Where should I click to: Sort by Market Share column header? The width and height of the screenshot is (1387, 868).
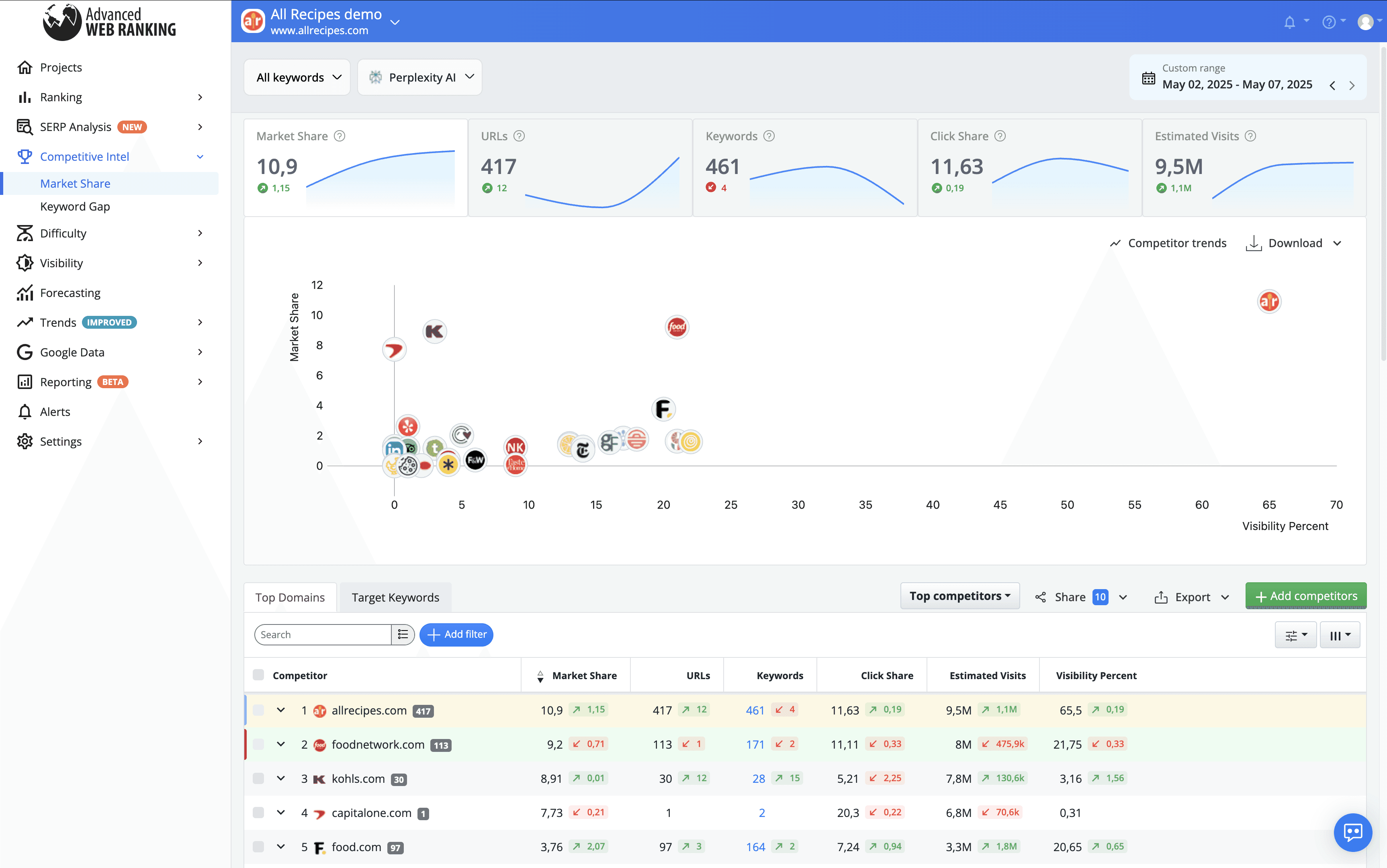[x=583, y=675]
